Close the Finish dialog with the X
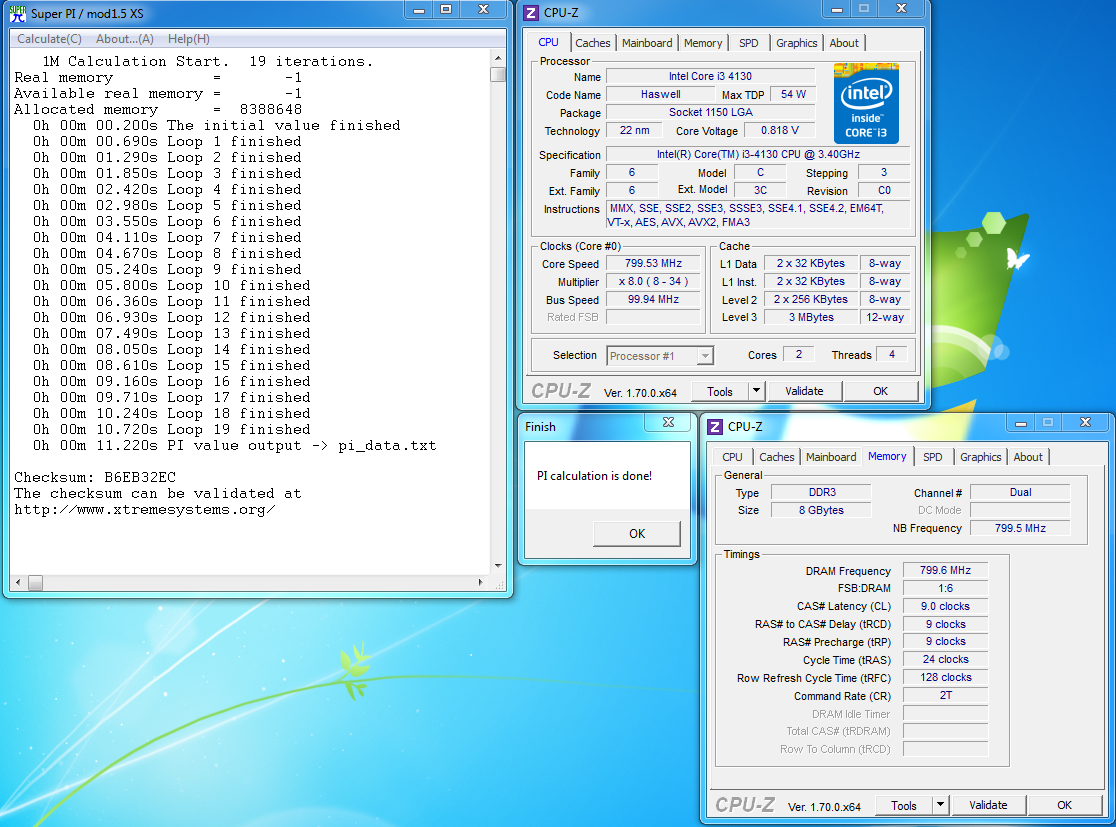Viewport: 1116px width, 827px height. [x=668, y=423]
